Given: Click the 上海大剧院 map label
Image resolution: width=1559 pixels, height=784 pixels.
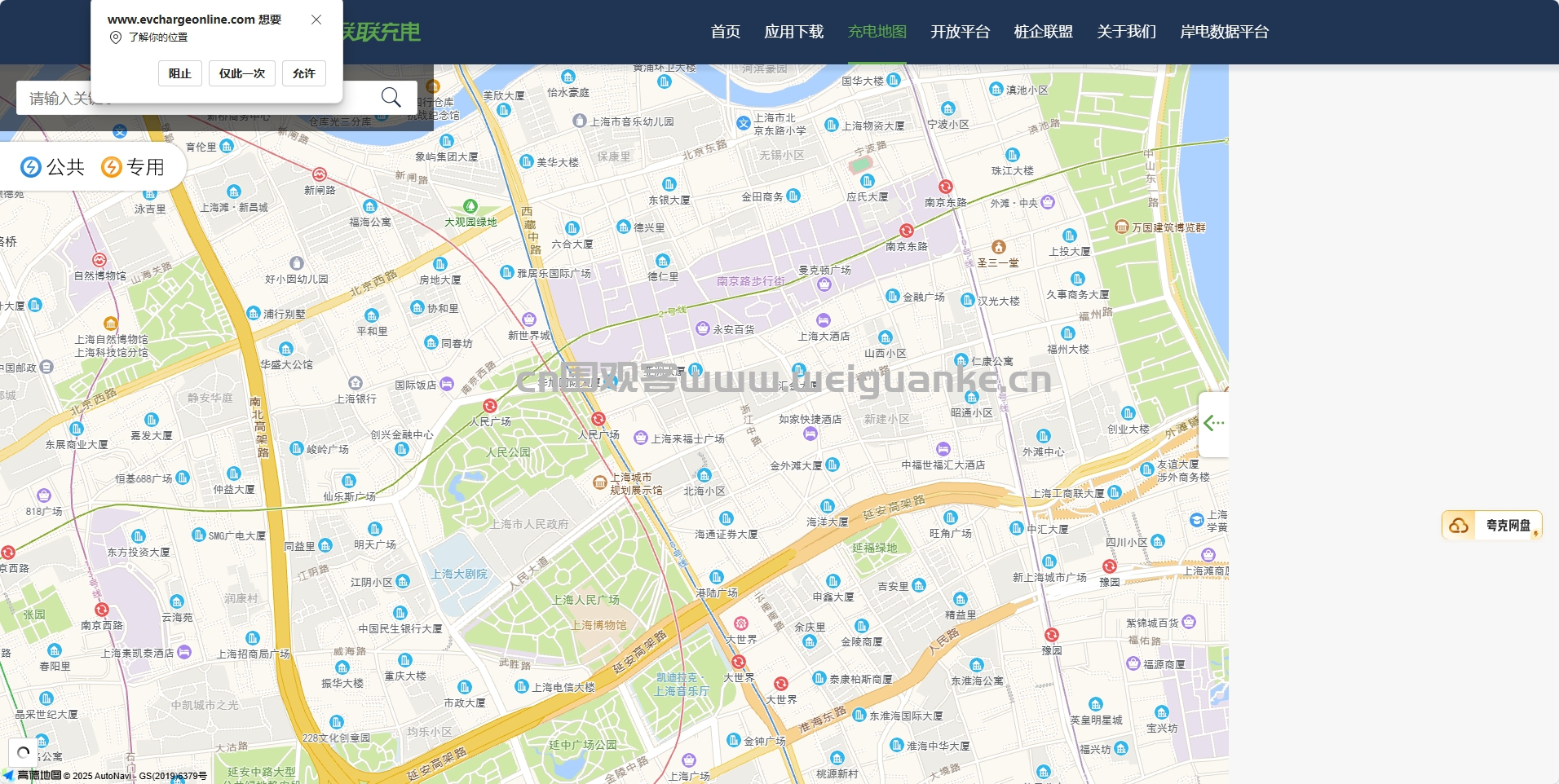Looking at the screenshot, I should point(459,574).
